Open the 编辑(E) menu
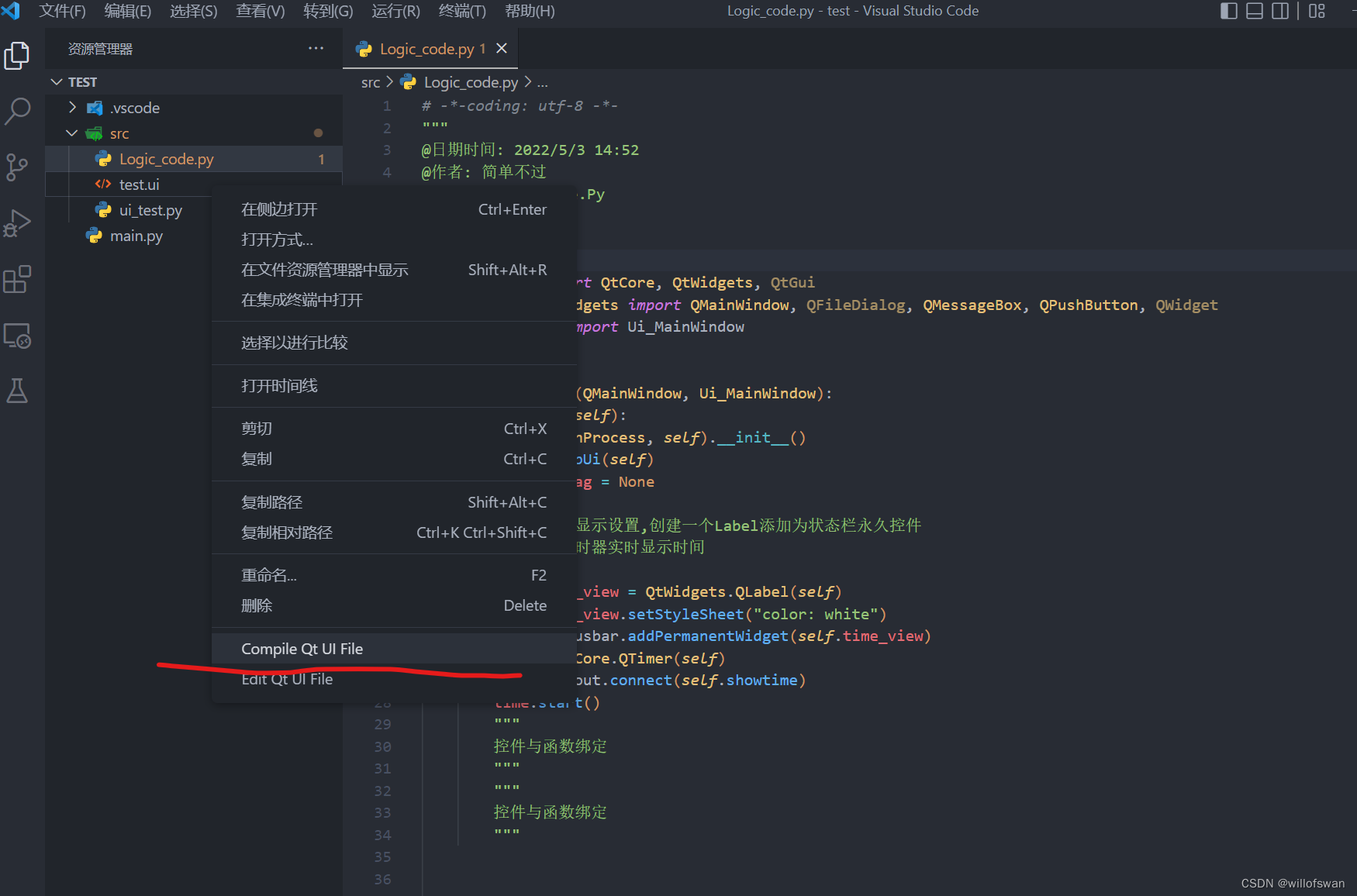 coord(128,11)
